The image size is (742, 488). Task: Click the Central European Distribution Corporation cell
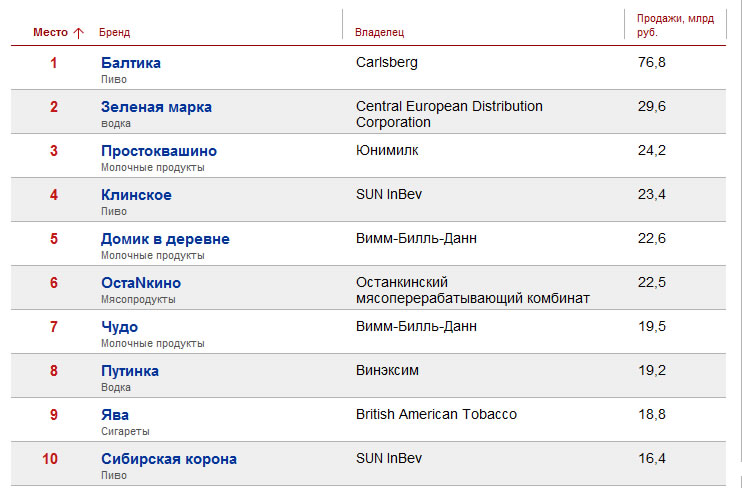tap(449, 114)
